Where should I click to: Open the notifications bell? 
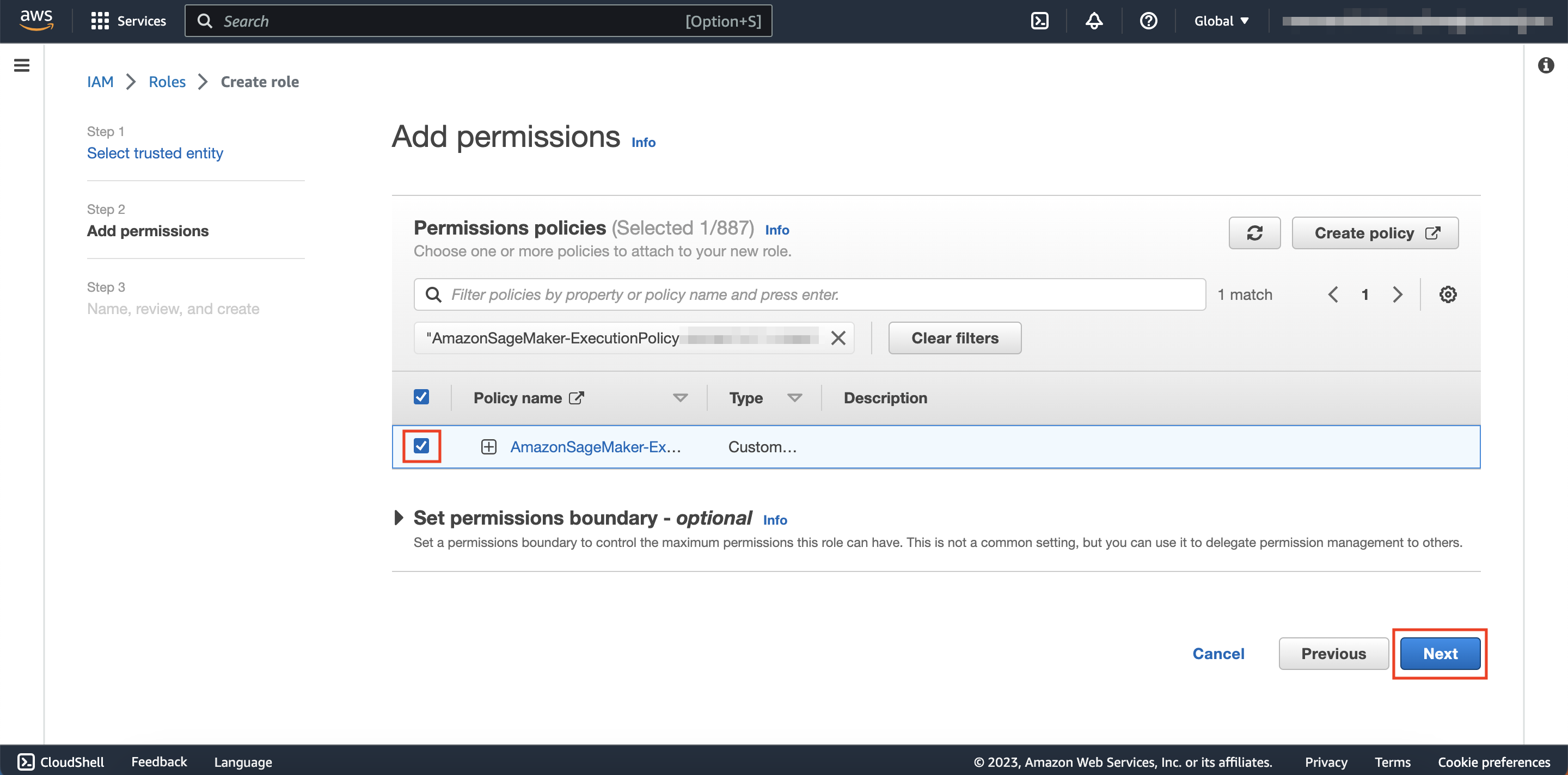(x=1094, y=21)
